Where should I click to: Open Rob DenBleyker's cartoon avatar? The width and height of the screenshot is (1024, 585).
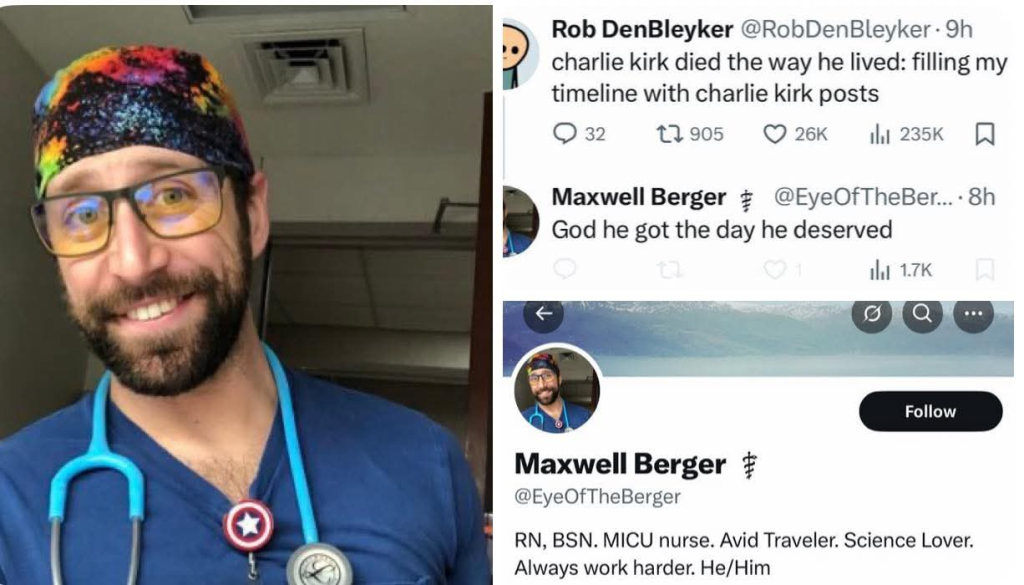[x=520, y=54]
